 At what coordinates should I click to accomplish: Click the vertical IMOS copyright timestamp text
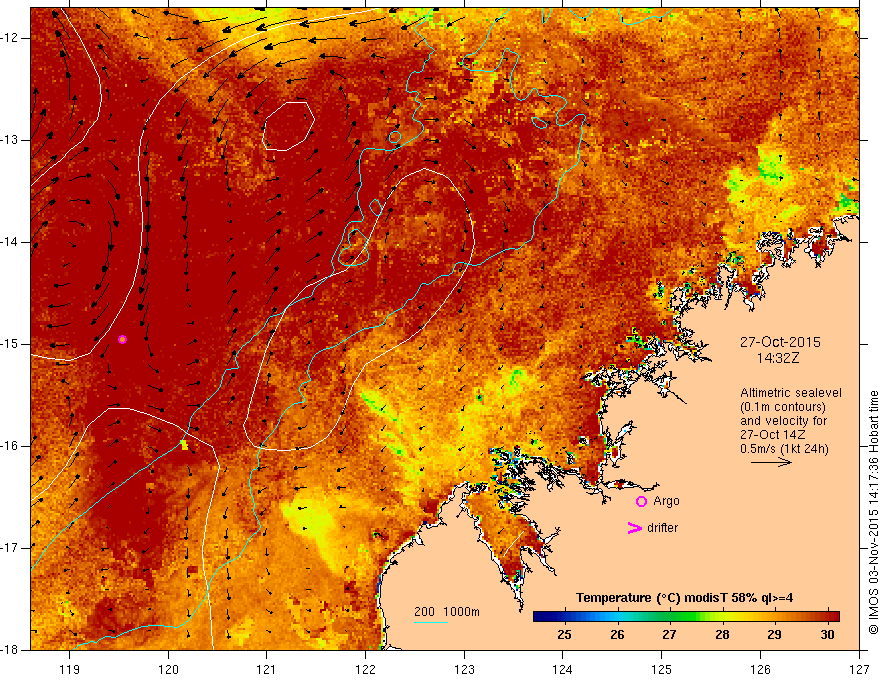(x=873, y=512)
